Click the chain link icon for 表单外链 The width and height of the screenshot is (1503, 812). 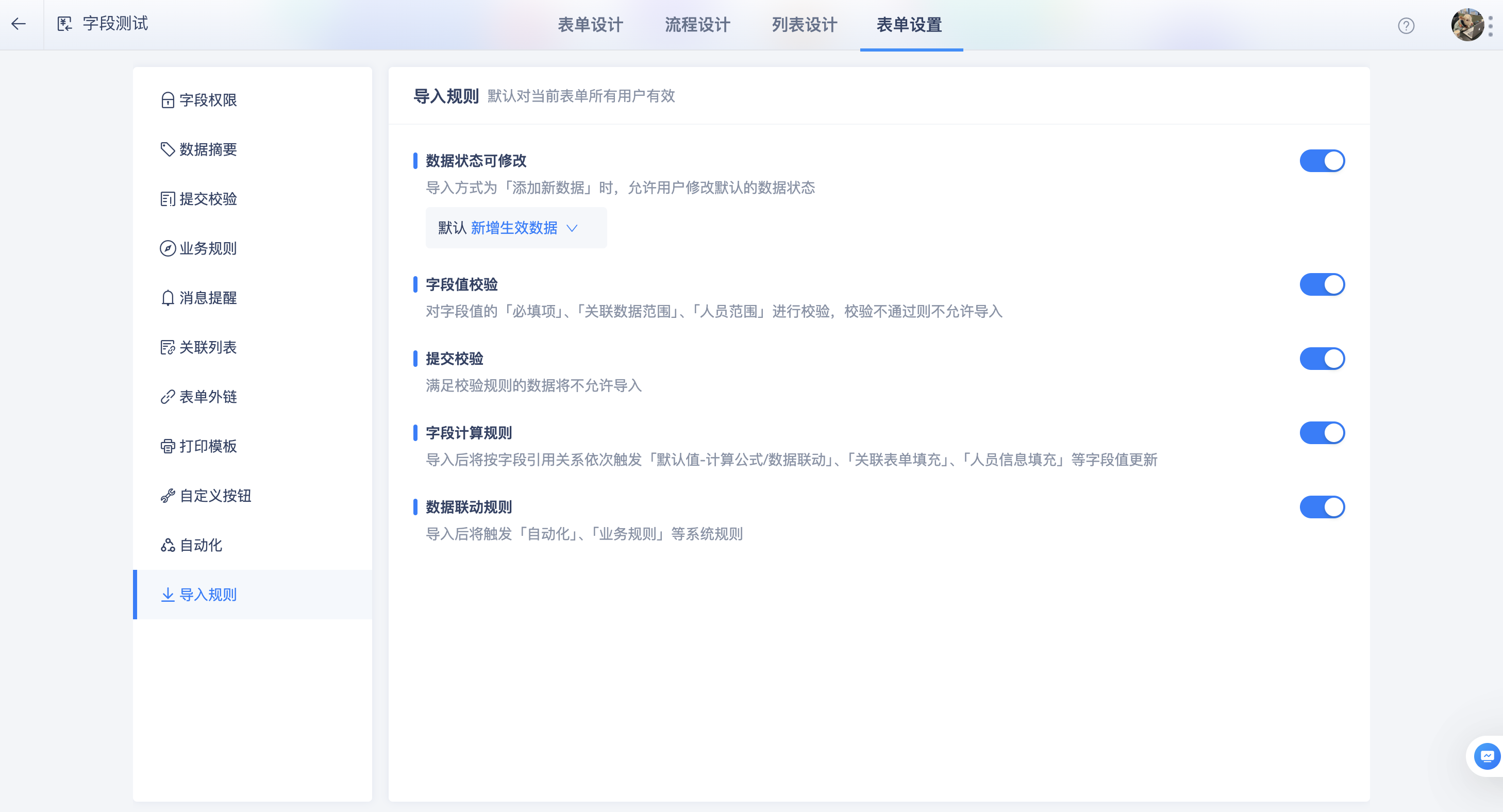point(168,397)
